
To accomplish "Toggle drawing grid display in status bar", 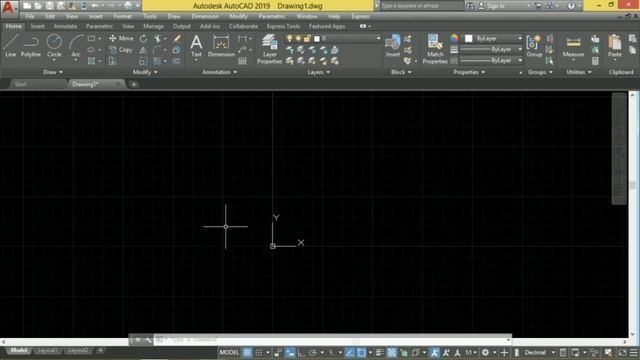I will [248, 353].
